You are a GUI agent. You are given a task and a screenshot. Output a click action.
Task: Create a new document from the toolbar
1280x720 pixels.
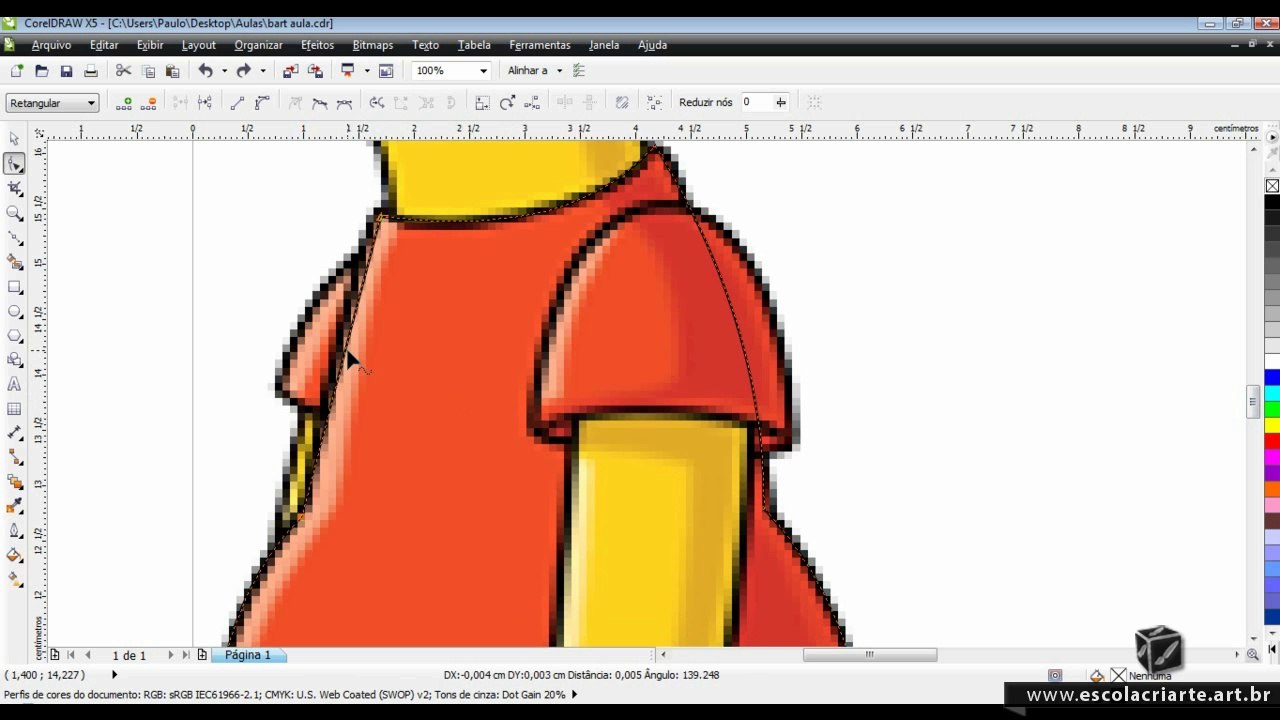(x=17, y=71)
